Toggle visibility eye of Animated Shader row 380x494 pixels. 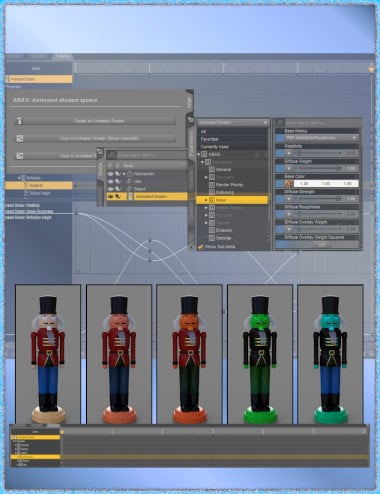[x=110, y=196]
